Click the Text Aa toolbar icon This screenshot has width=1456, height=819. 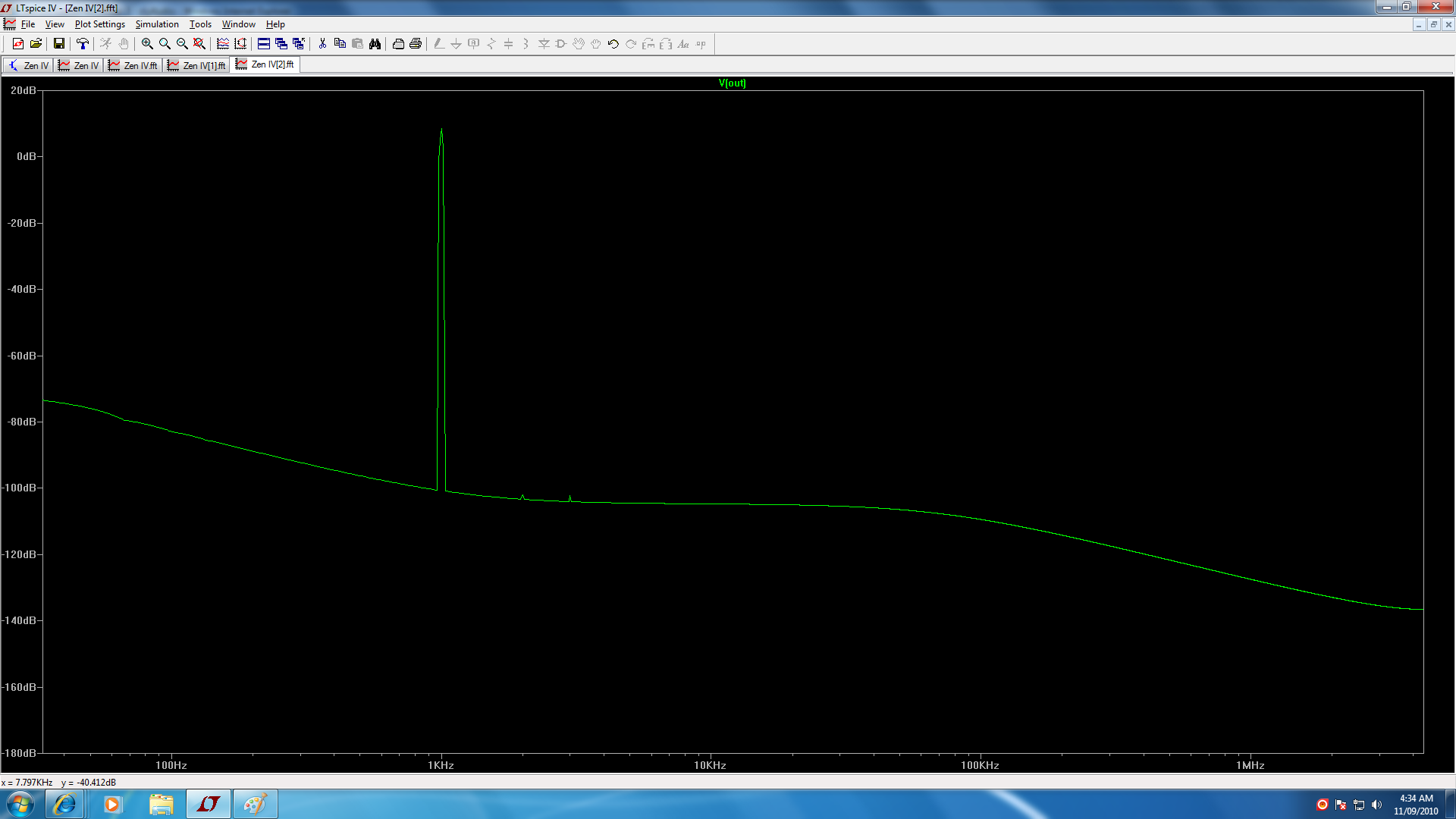(x=683, y=44)
